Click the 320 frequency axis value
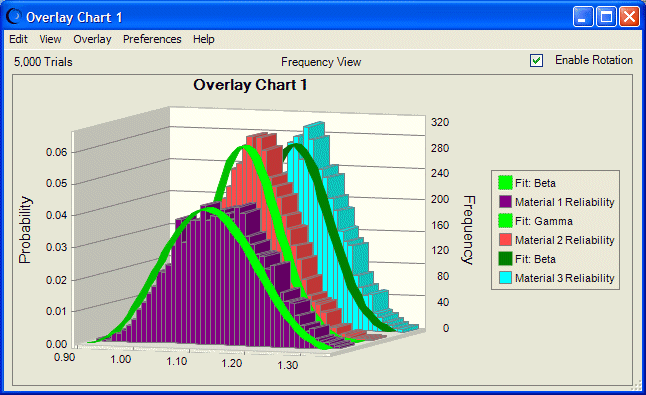 coord(440,122)
